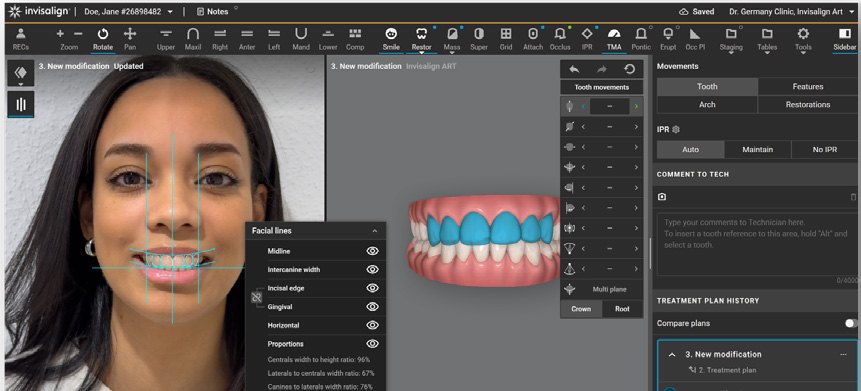Select the Anter front view
Image resolution: width=861 pixels, height=391 pixels.
click(x=247, y=39)
